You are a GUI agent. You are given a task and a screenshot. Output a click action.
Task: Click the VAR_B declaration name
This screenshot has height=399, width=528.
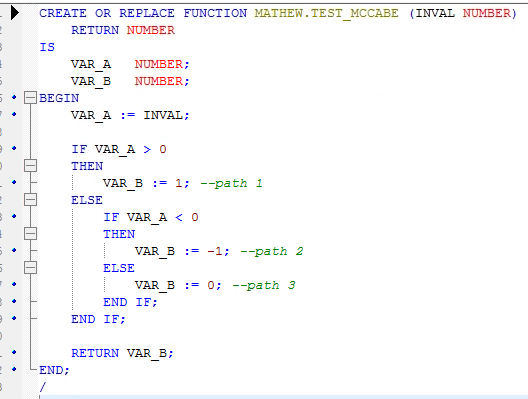point(91,81)
